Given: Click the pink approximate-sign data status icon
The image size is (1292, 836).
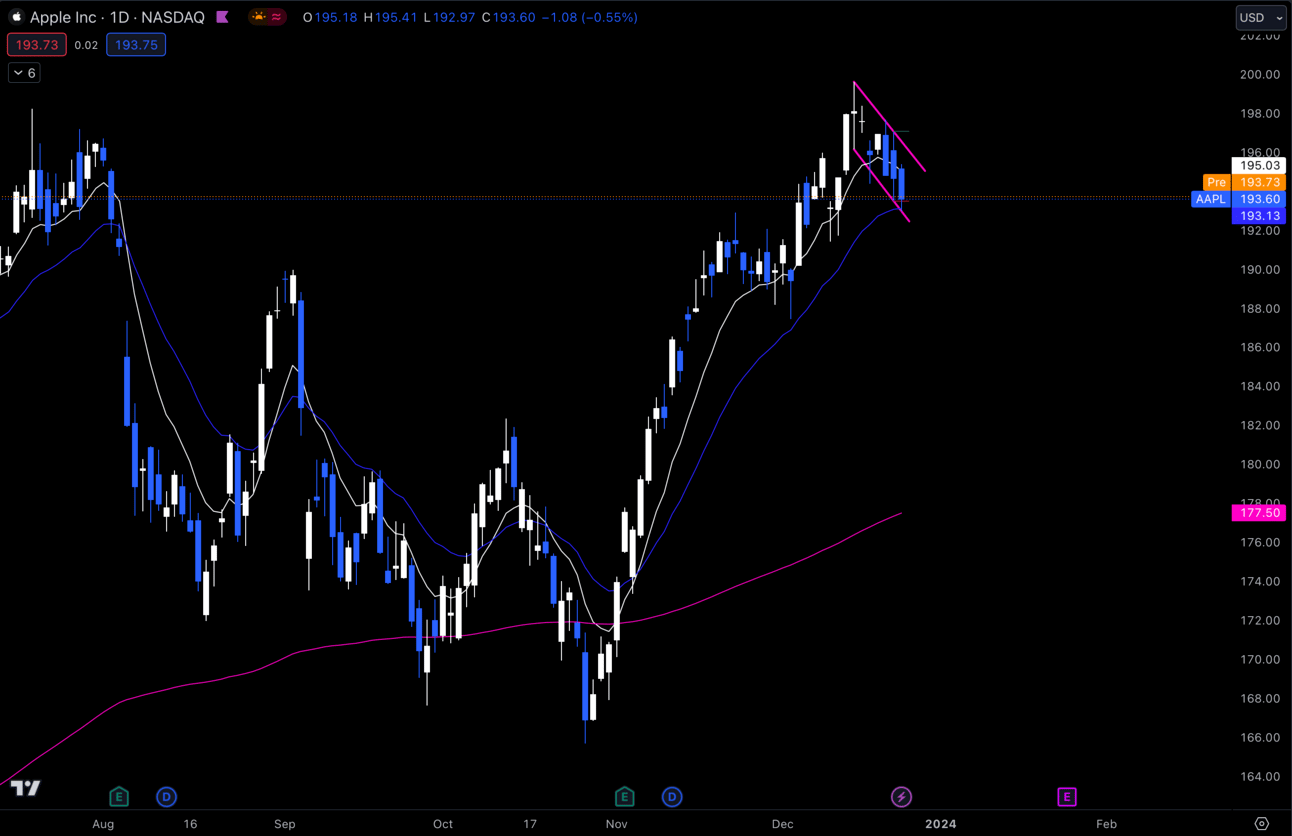Looking at the screenshot, I should [x=276, y=17].
